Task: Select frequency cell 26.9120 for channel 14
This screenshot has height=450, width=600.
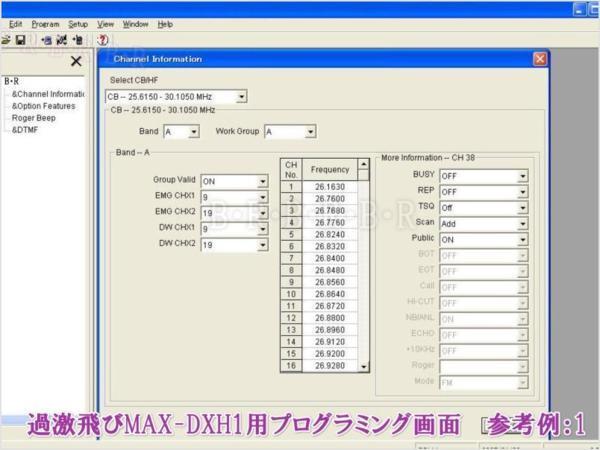Action: tap(330, 342)
